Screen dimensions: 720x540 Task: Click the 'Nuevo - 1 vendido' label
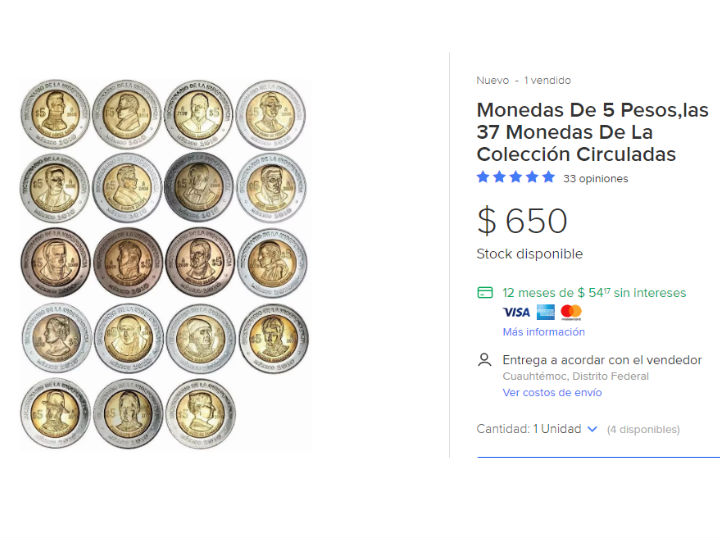[x=523, y=80]
